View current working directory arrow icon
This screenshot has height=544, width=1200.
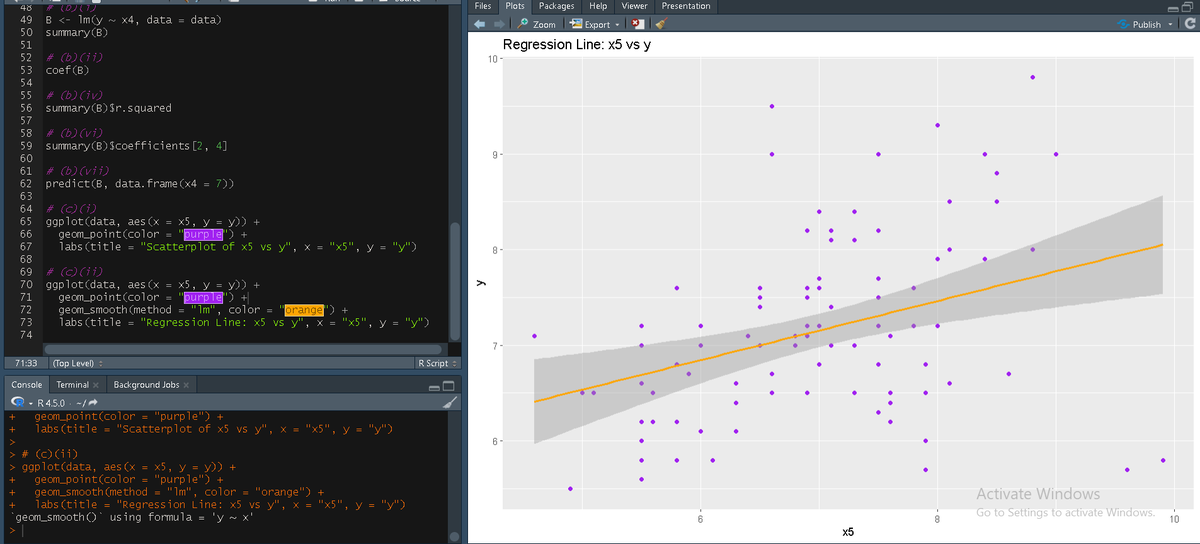coord(91,402)
